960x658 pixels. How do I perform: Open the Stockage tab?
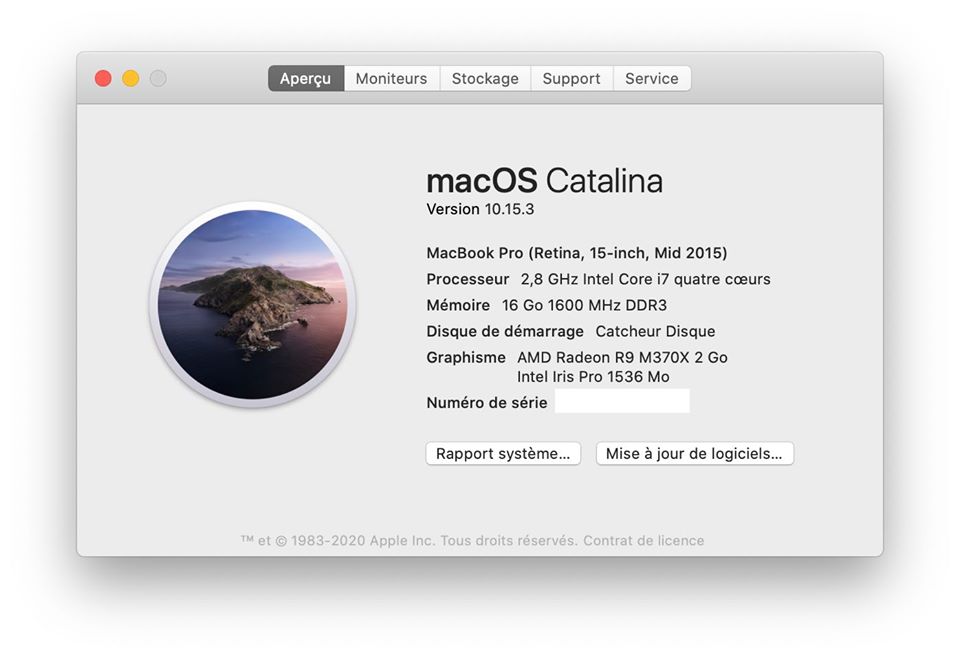pos(486,78)
